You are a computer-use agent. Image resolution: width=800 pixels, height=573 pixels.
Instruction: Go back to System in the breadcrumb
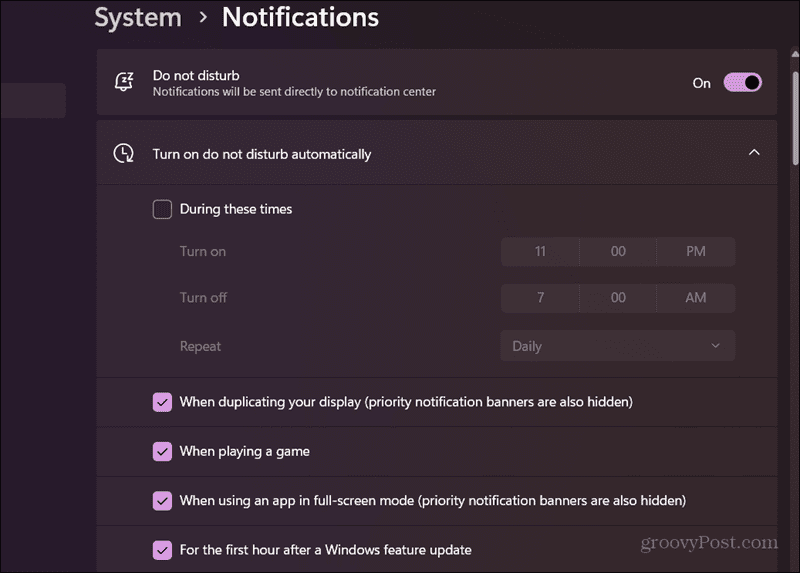(x=138, y=17)
